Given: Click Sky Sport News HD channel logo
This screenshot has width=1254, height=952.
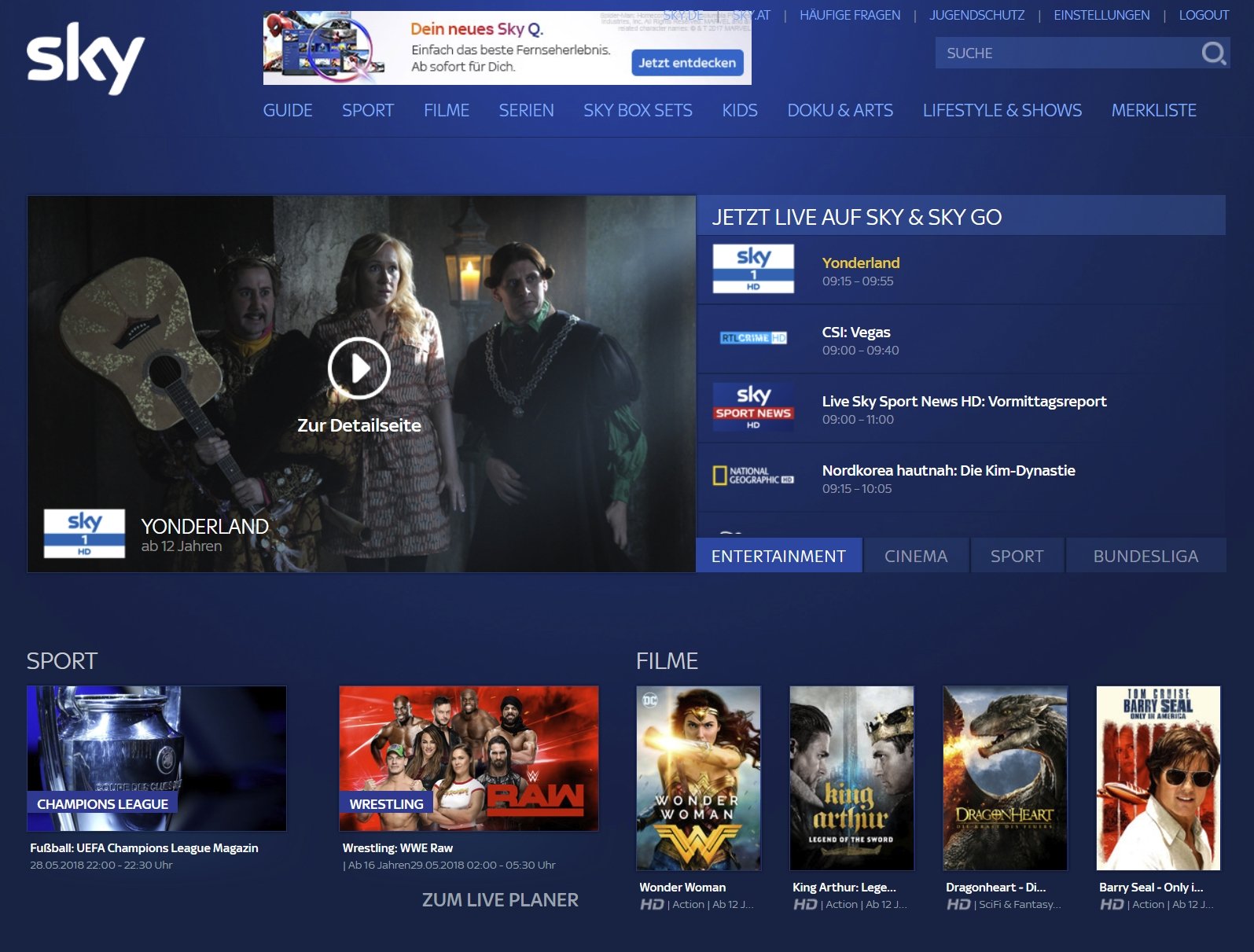Looking at the screenshot, I should pyautogui.click(x=753, y=406).
